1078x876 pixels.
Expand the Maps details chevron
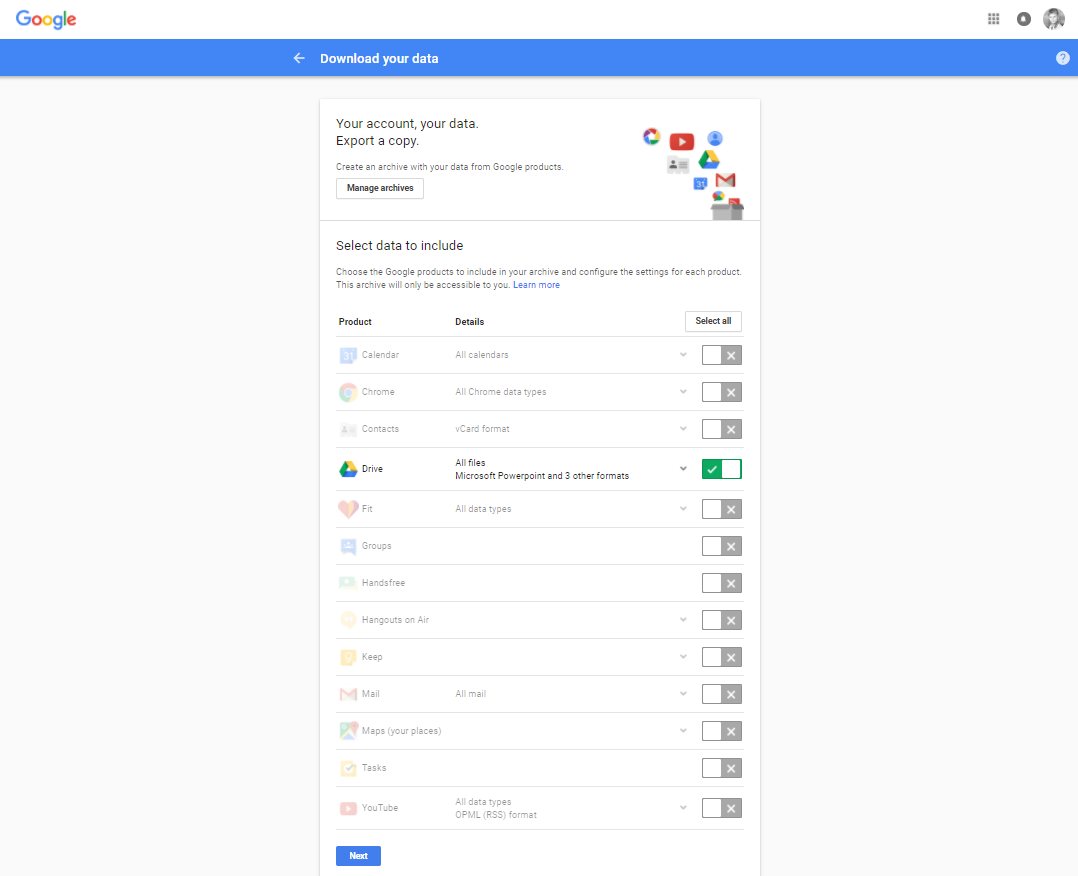click(683, 731)
